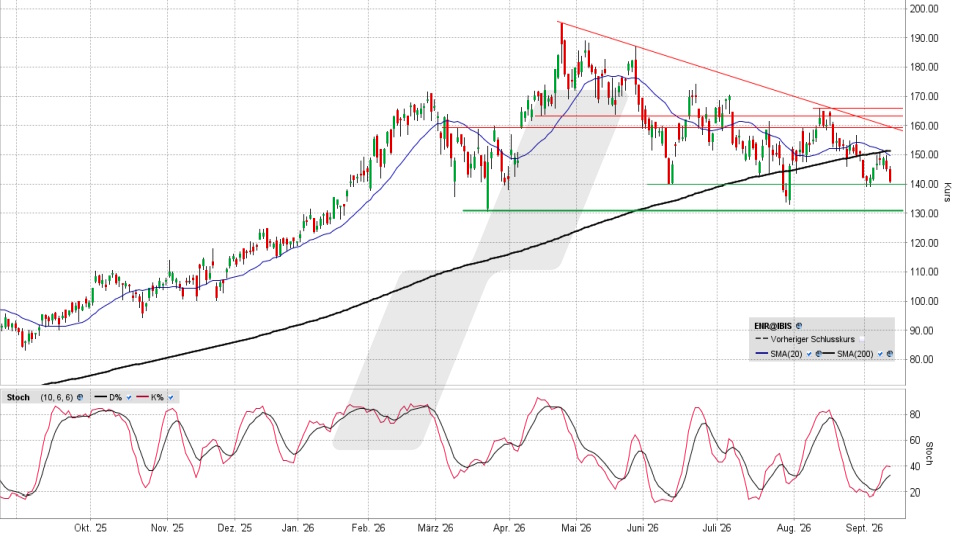The width and height of the screenshot is (960, 540).
Task: Enable the Vorheriger Schlusskurs checkbox
Action: click(x=861, y=339)
